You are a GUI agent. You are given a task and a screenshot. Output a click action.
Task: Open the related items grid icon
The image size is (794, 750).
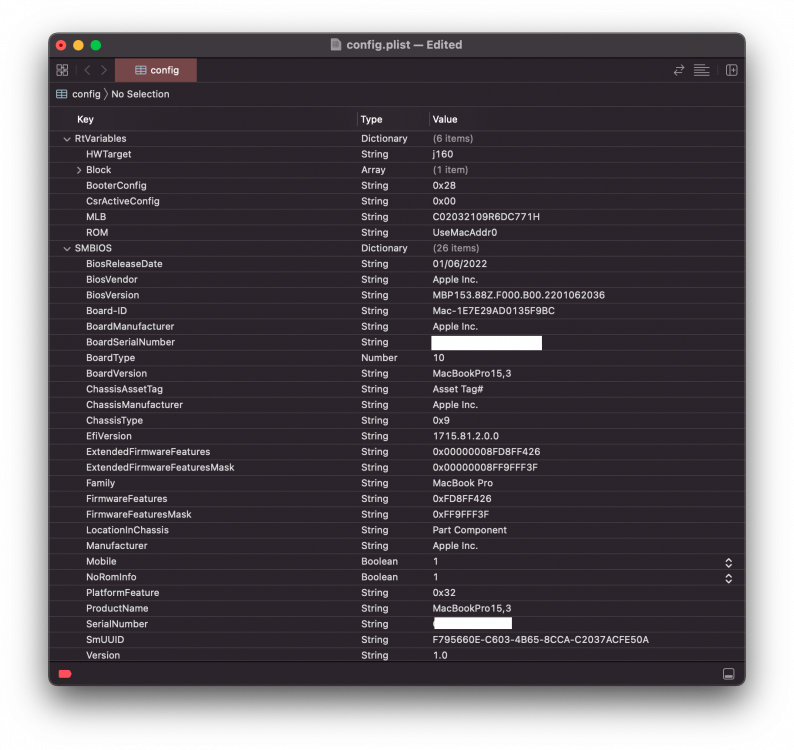coord(62,70)
